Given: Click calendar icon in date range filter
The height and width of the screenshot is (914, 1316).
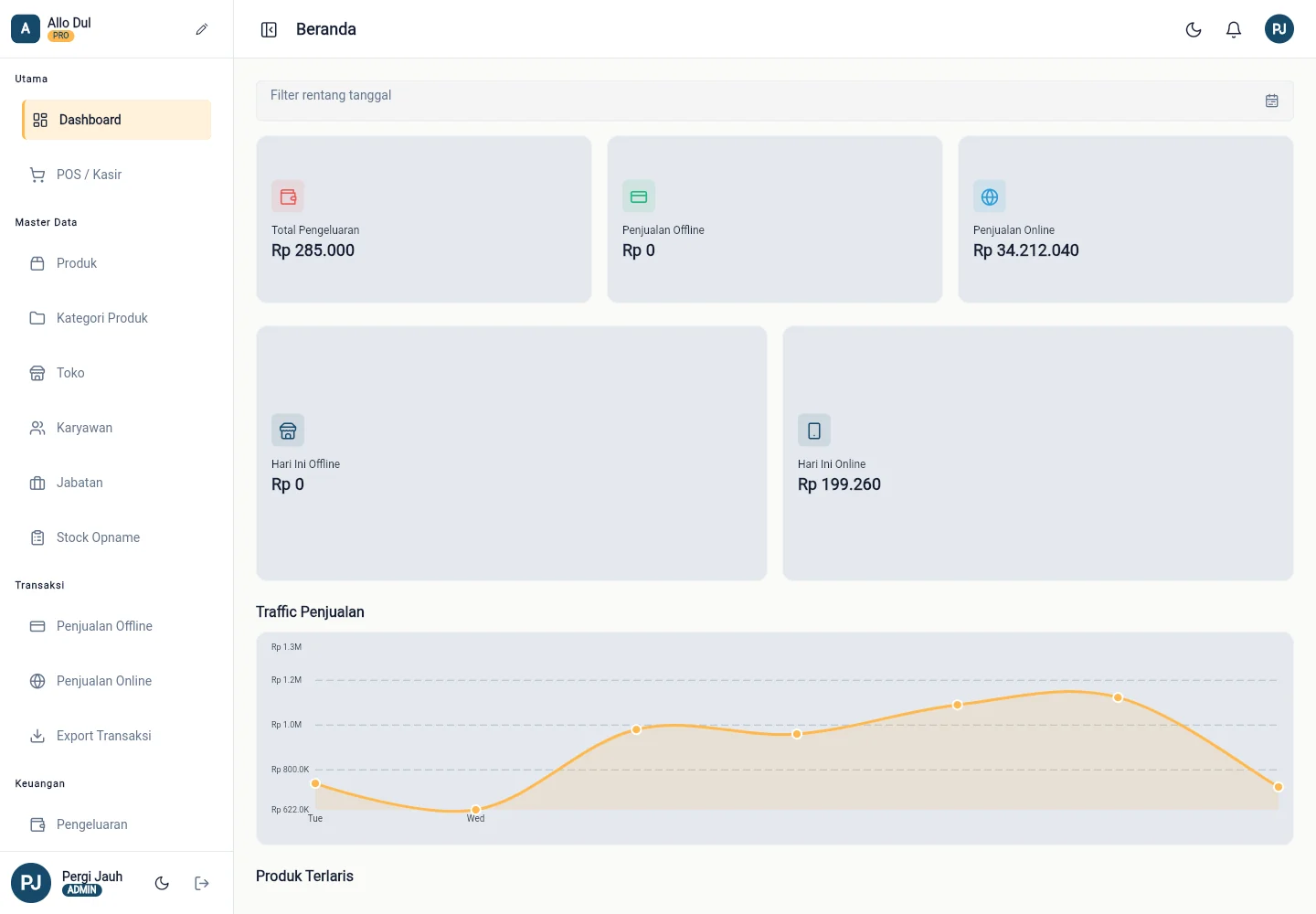Looking at the screenshot, I should 1271,101.
